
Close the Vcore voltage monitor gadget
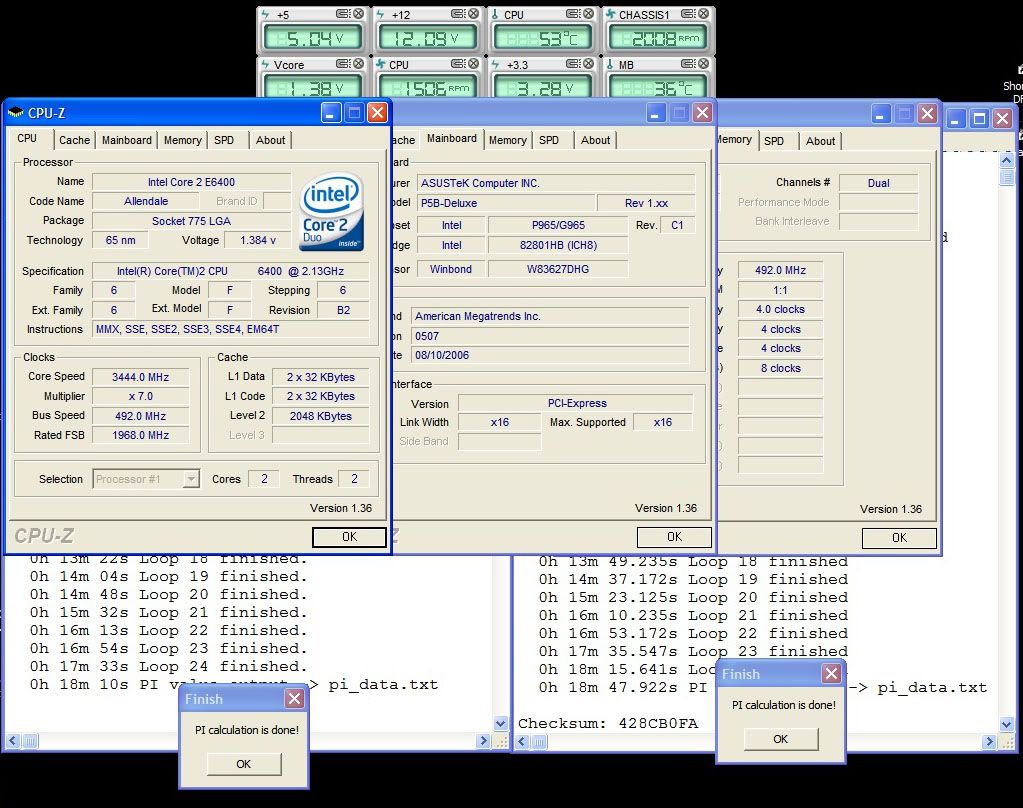(x=358, y=64)
